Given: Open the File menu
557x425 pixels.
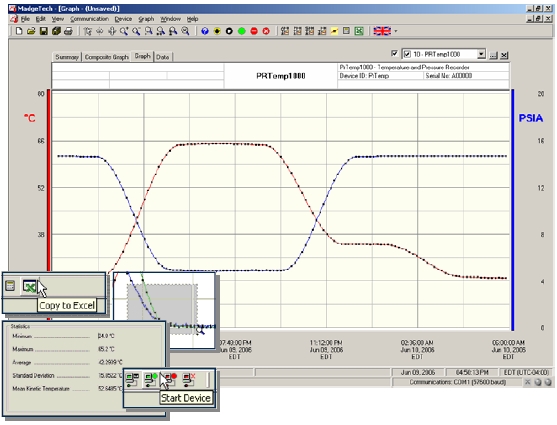Looking at the screenshot, I should (x=25, y=19).
